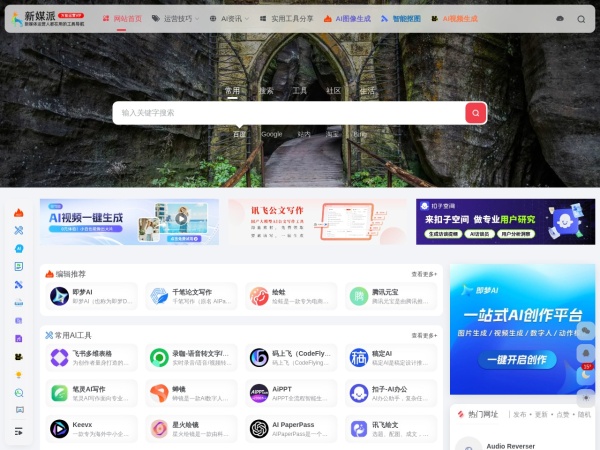The width and height of the screenshot is (600, 450).
Task: Open the 千笔论文写作 tool card
Action: [x=191, y=296]
